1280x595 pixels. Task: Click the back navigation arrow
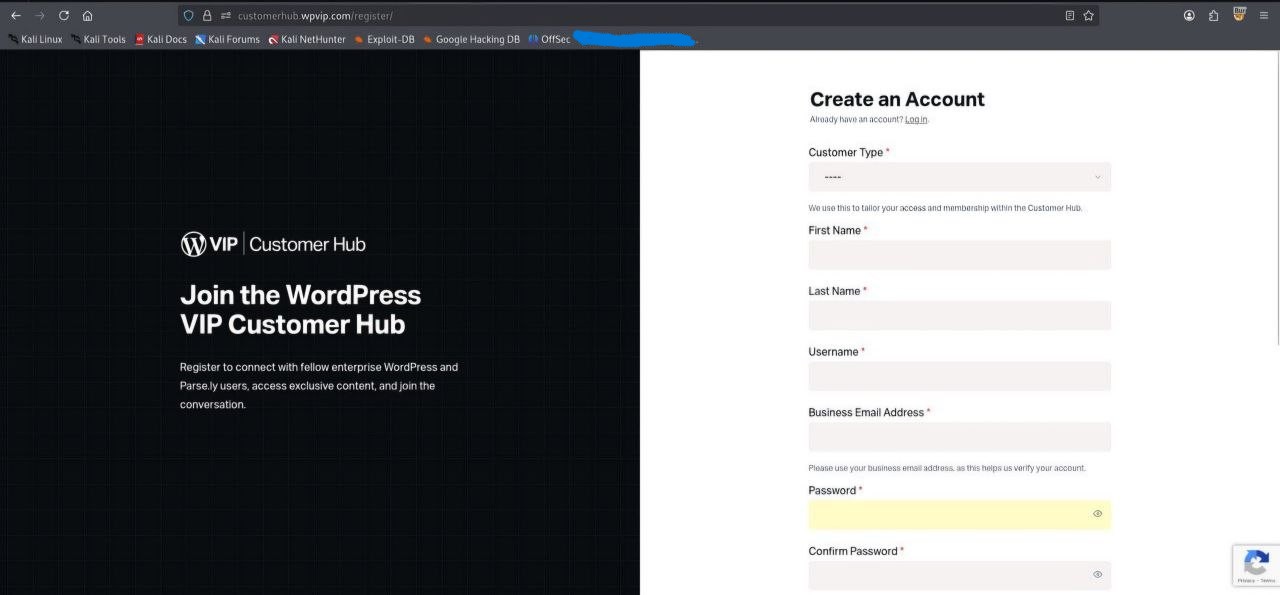pos(15,15)
